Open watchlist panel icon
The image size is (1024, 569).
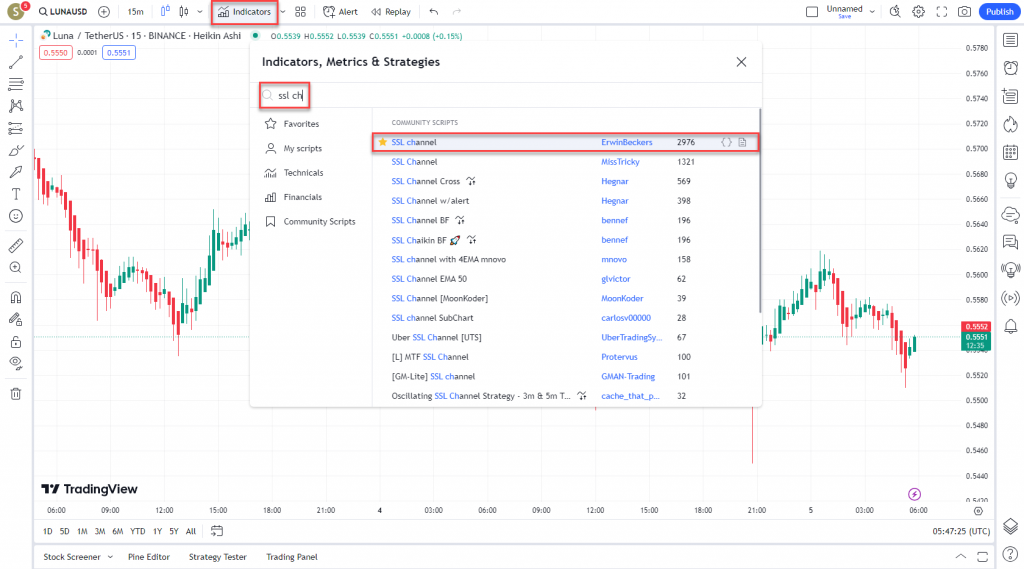click(1010, 41)
